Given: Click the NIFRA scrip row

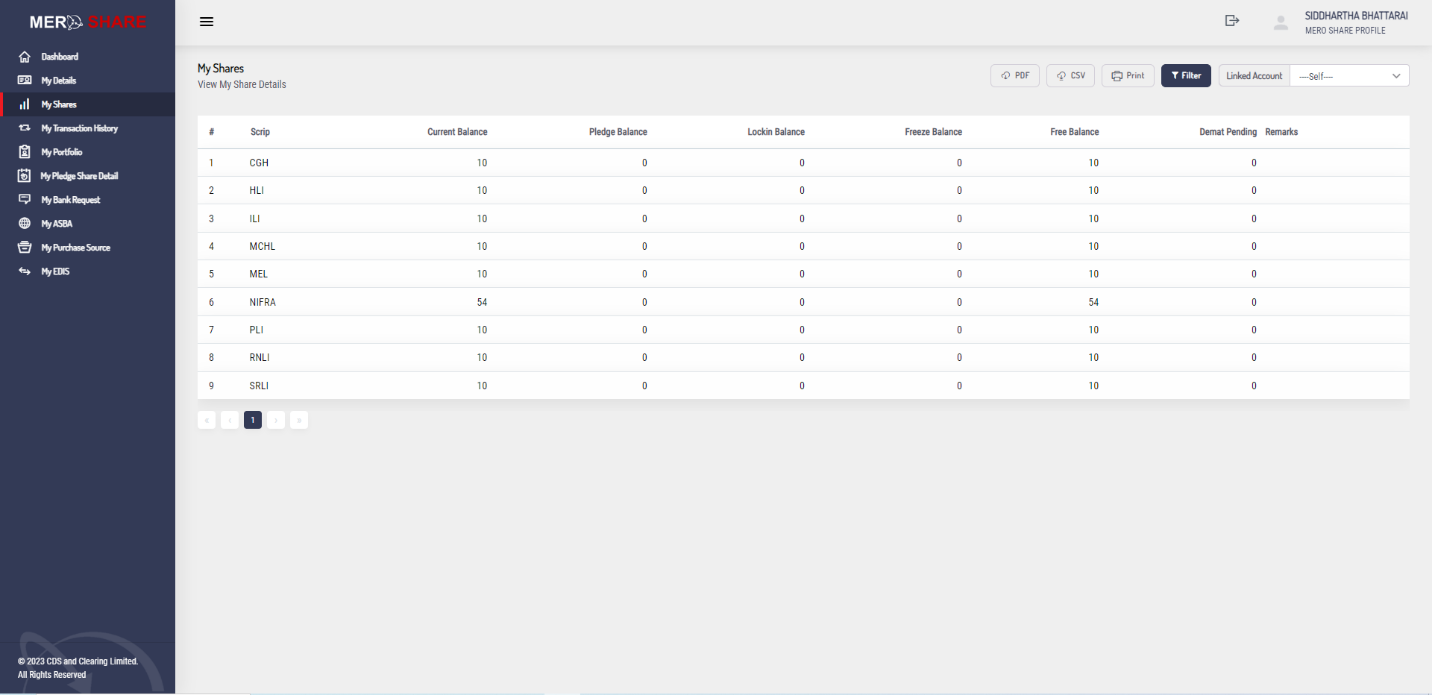Looking at the screenshot, I should pos(804,302).
